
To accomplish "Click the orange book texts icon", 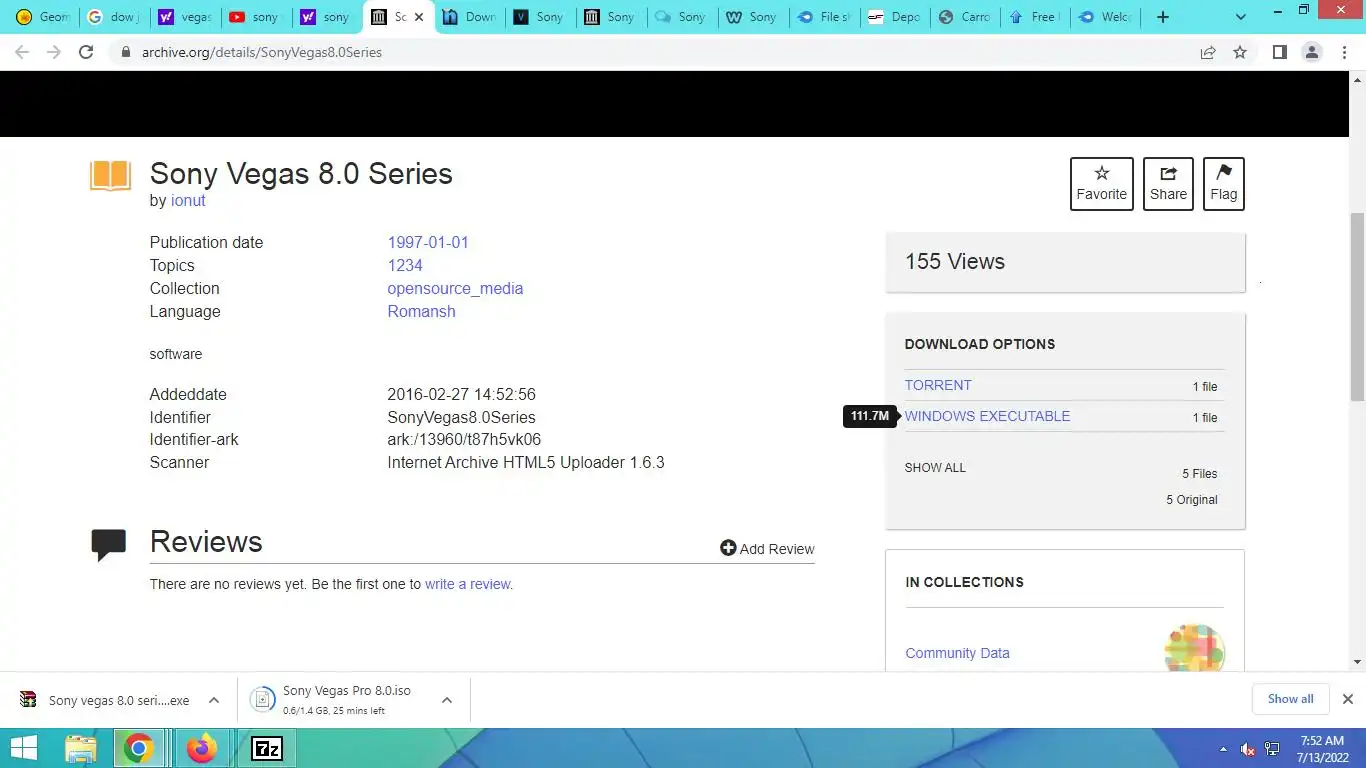I will click(110, 176).
